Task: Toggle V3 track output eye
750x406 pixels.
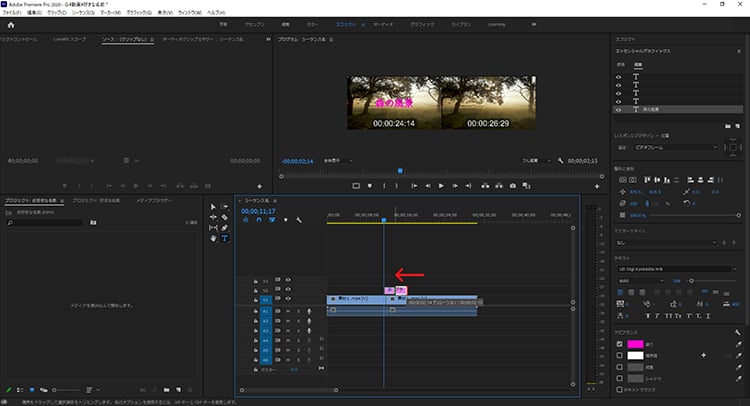Action: coord(288,280)
